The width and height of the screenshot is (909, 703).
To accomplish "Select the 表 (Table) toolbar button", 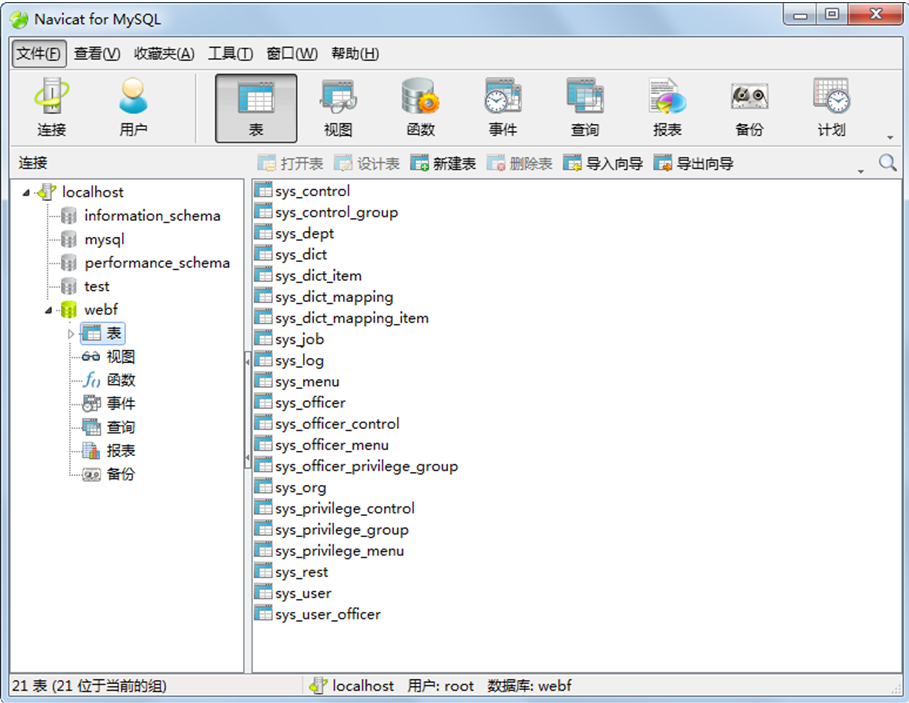I will (x=256, y=108).
